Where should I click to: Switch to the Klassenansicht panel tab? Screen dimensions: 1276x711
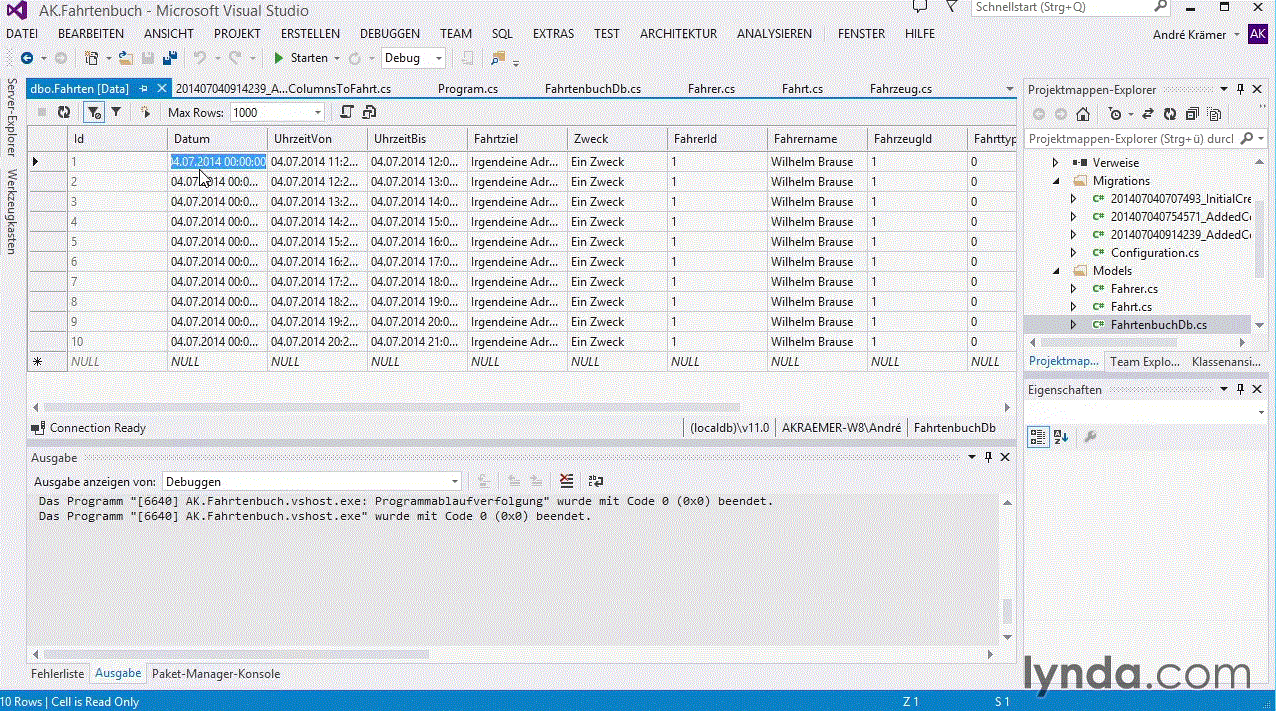[1225, 362]
